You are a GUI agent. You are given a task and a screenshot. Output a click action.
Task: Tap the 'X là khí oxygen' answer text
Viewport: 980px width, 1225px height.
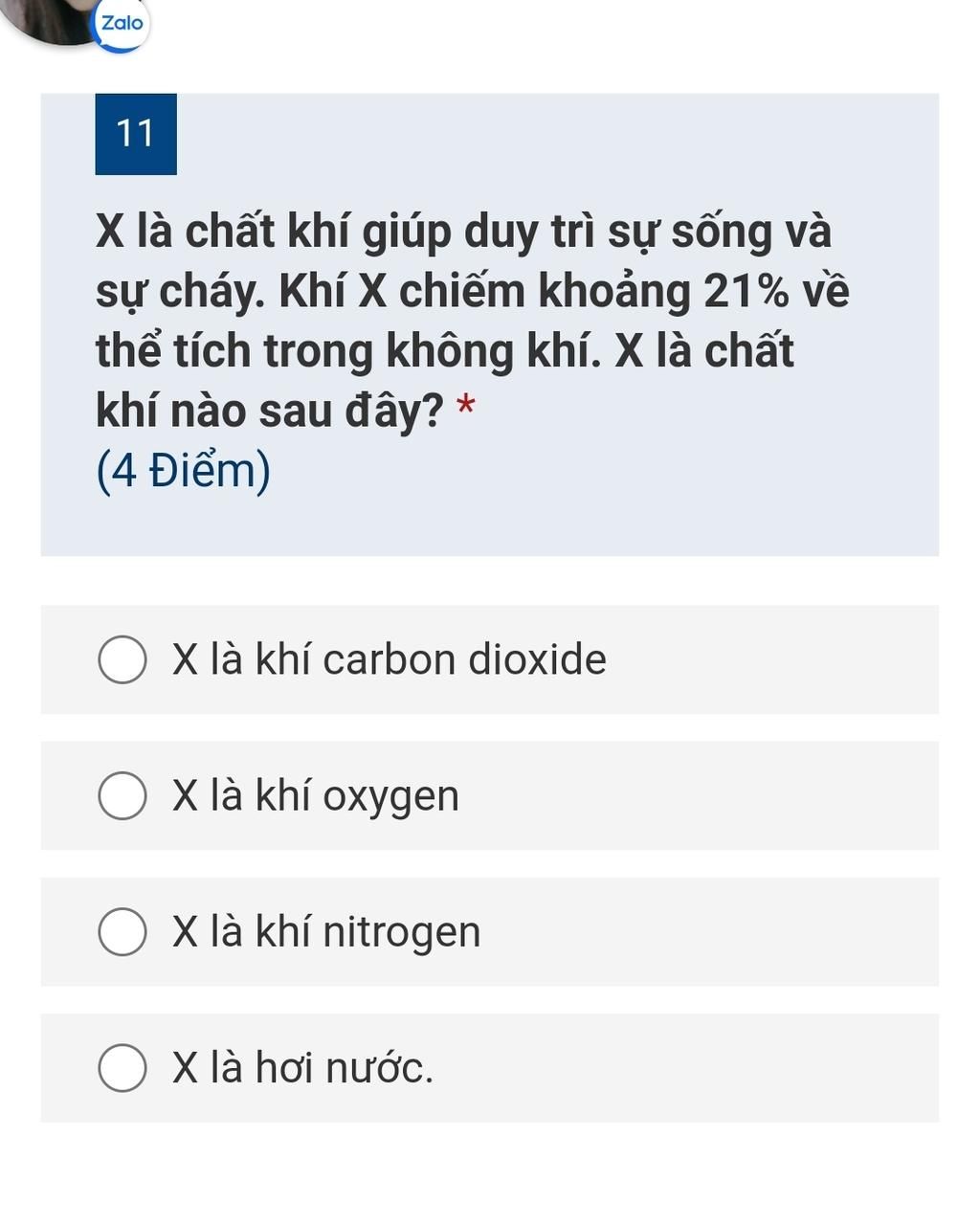316,796
